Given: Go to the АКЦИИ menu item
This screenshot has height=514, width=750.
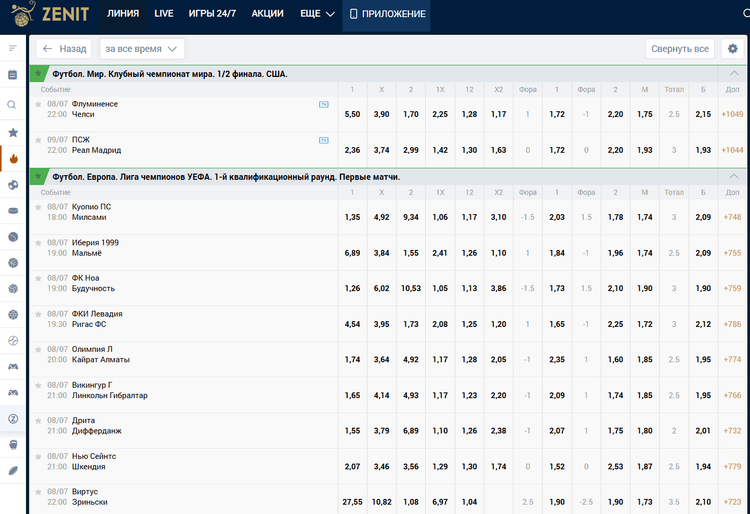Looking at the screenshot, I should tap(267, 15).
